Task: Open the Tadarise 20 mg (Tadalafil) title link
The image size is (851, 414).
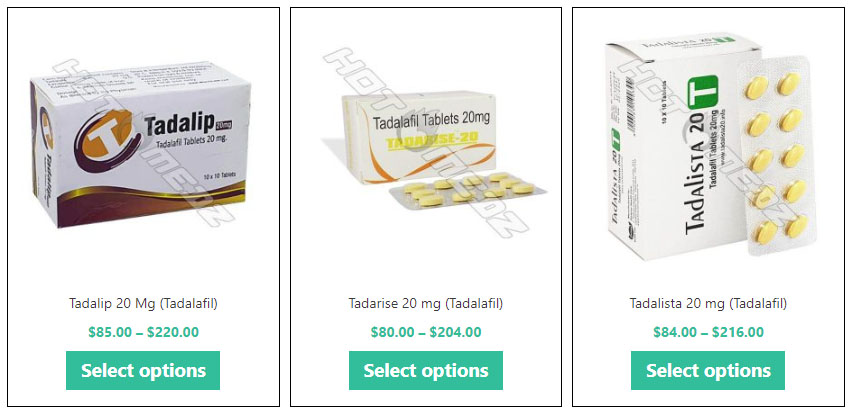Action: click(426, 304)
